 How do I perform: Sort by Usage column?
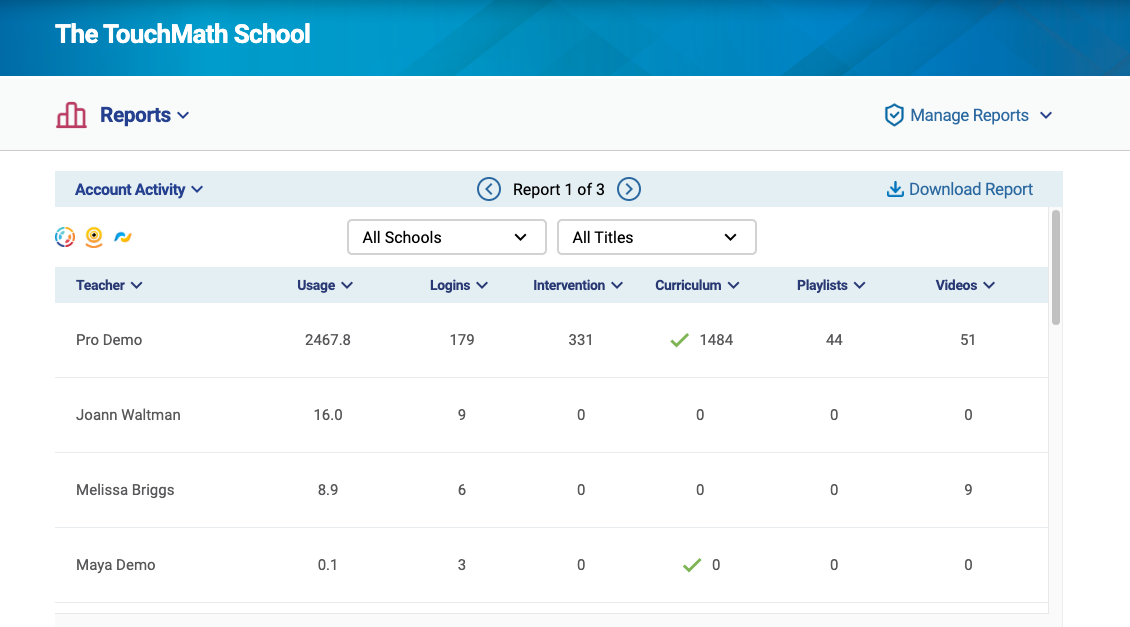pyautogui.click(x=324, y=285)
